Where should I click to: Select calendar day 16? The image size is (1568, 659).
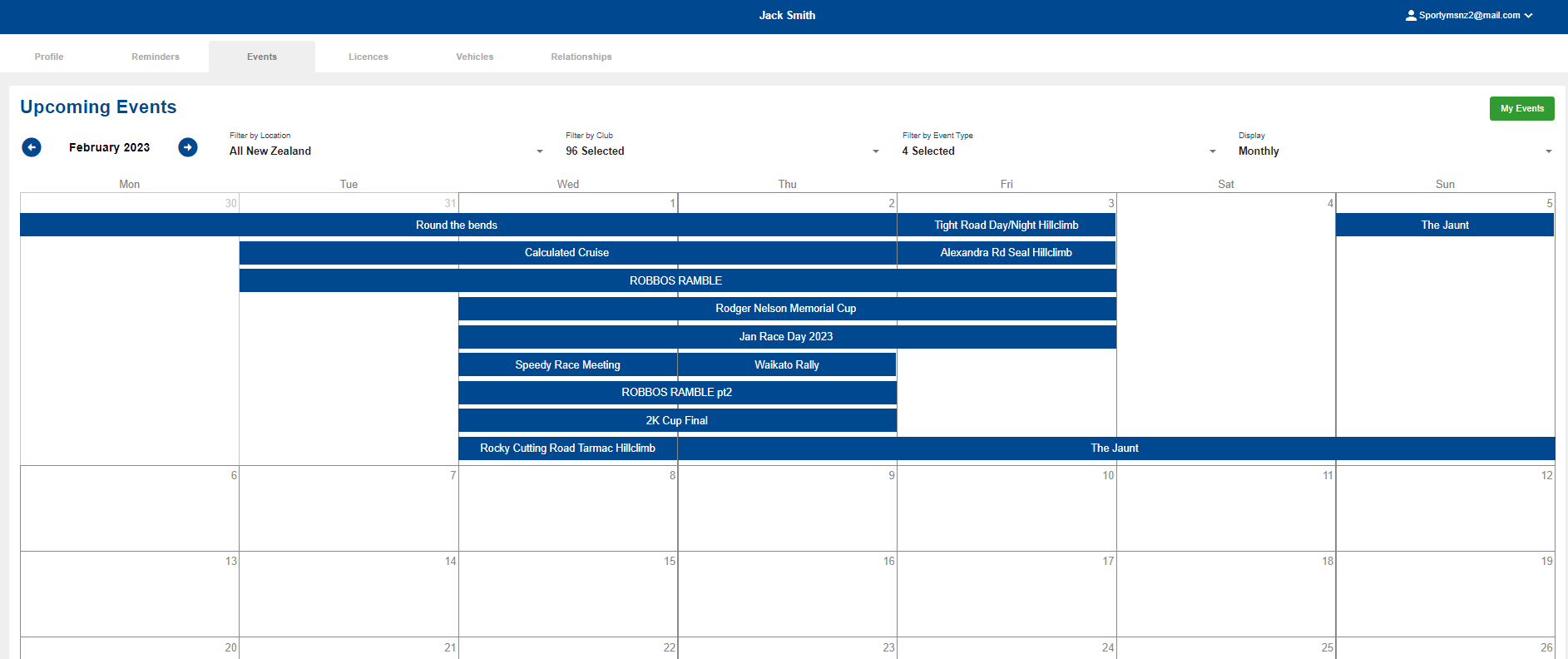(787, 594)
